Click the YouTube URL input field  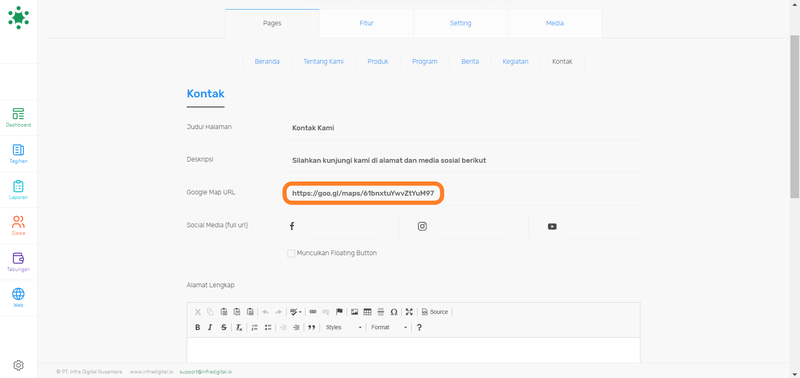[603, 226]
